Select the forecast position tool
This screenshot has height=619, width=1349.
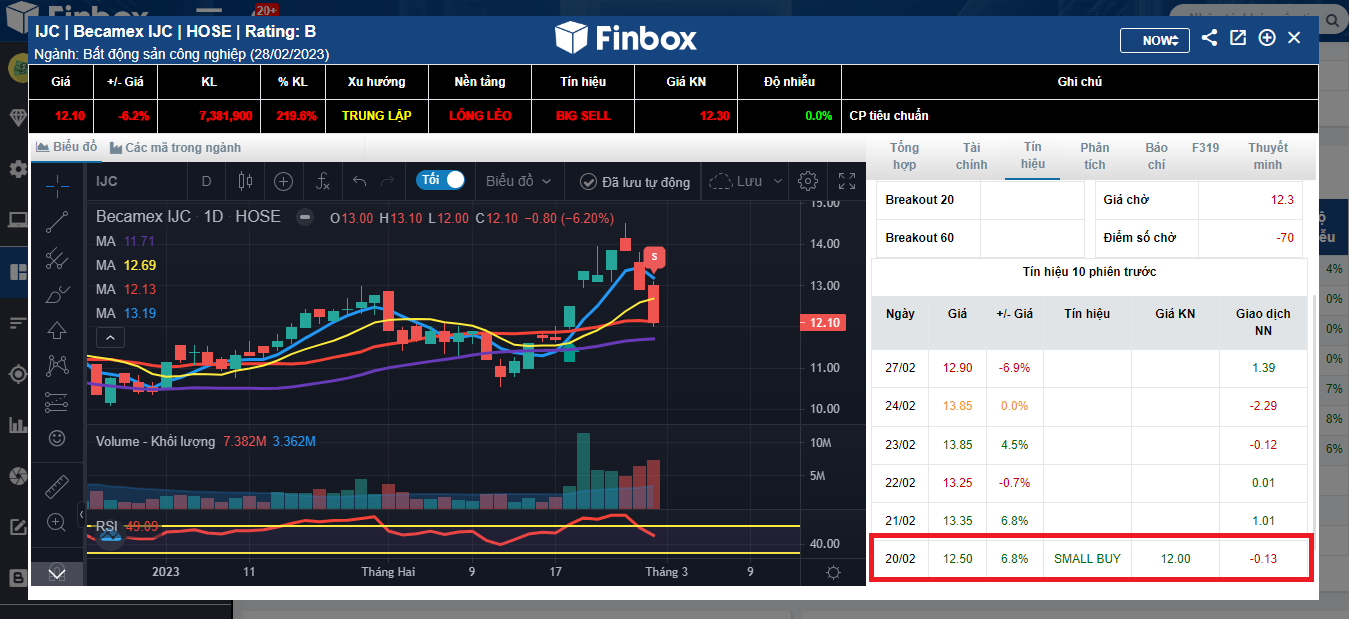[x=57, y=402]
